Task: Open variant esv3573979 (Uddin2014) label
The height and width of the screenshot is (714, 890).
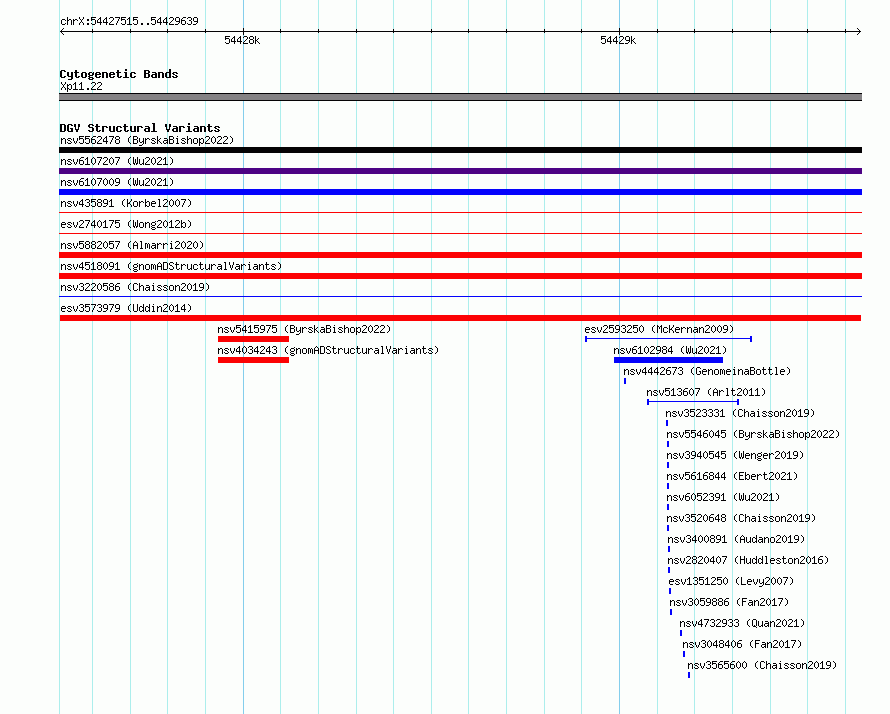Action: pos(126,308)
